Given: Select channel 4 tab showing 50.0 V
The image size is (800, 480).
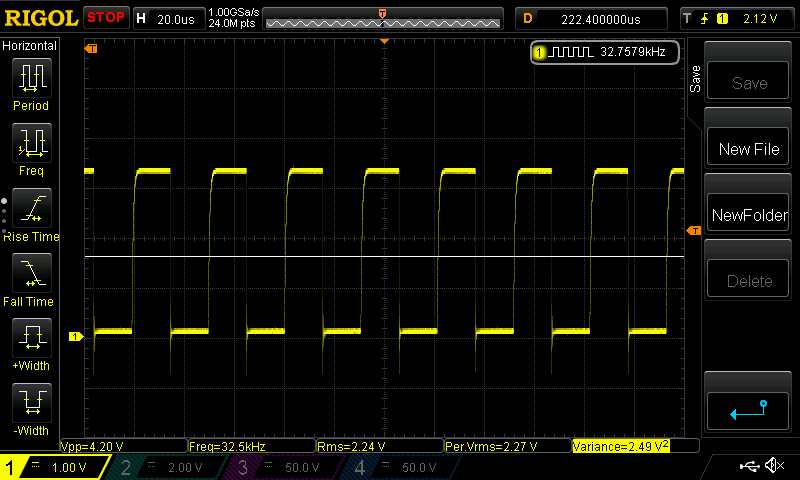Looking at the screenshot, I should click(401, 467).
